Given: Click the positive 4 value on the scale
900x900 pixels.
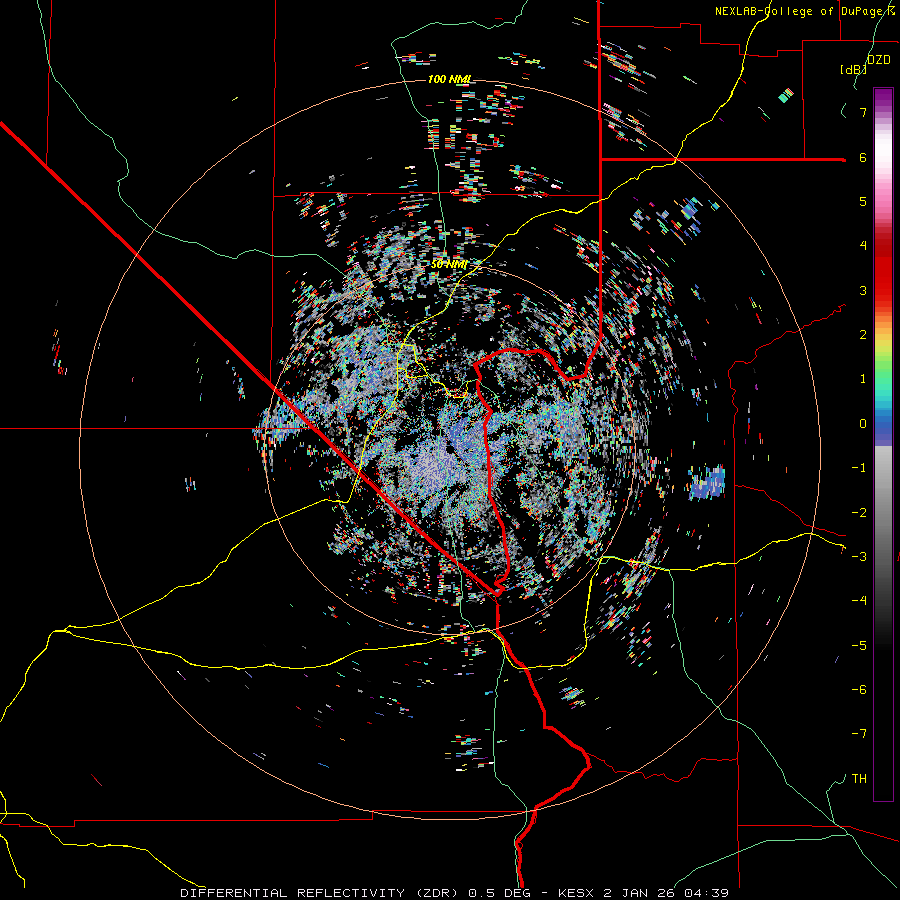Looking at the screenshot, I should (x=863, y=246).
